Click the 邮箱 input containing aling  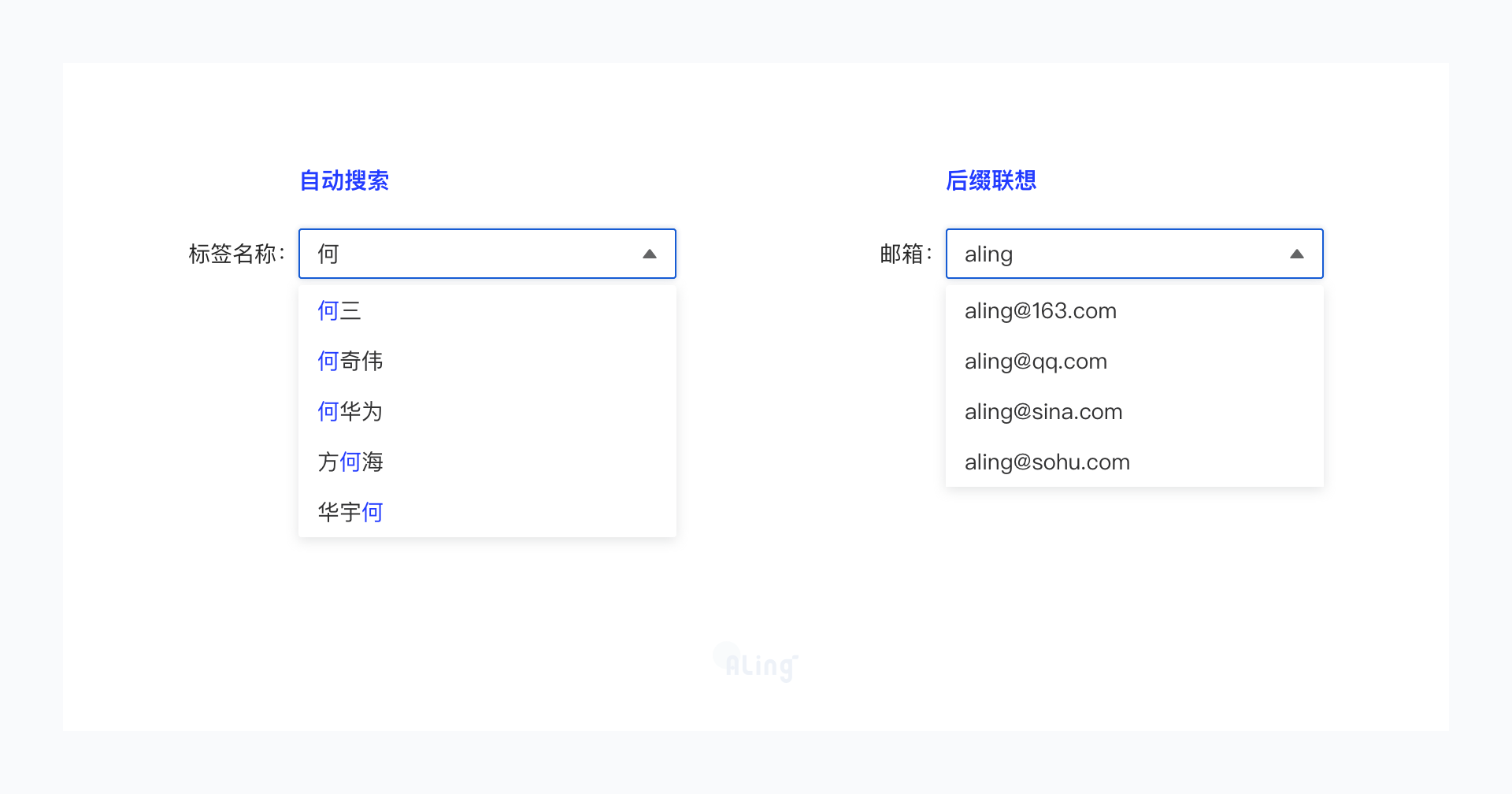[x=1118, y=254]
